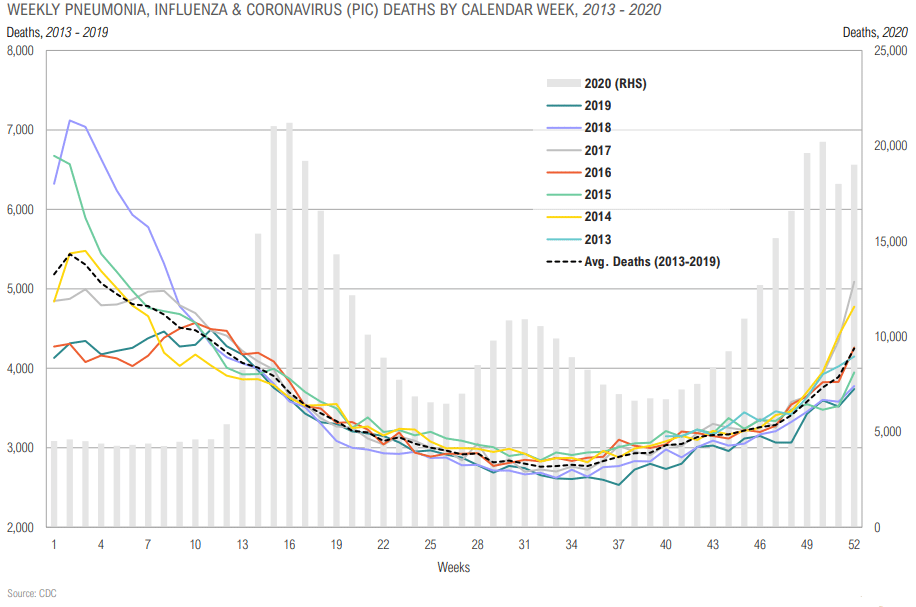Click the 2014 yellow legend swatch
Screen dimensions: 916x607
click(564, 217)
